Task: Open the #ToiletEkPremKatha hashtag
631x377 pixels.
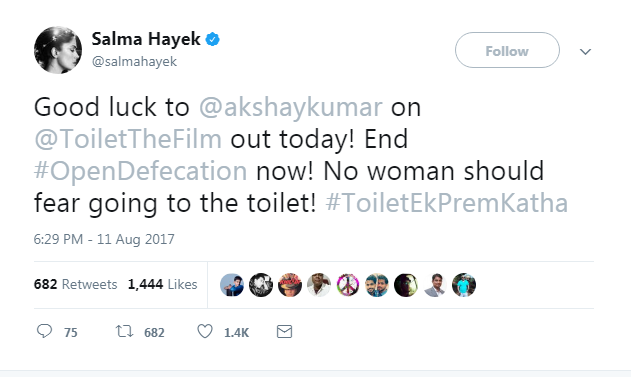Action: [x=447, y=203]
